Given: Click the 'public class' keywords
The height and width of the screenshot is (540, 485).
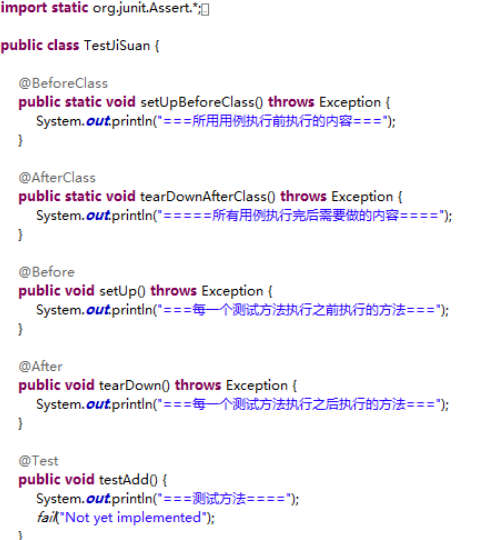Looking at the screenshot, I should 40,45.
